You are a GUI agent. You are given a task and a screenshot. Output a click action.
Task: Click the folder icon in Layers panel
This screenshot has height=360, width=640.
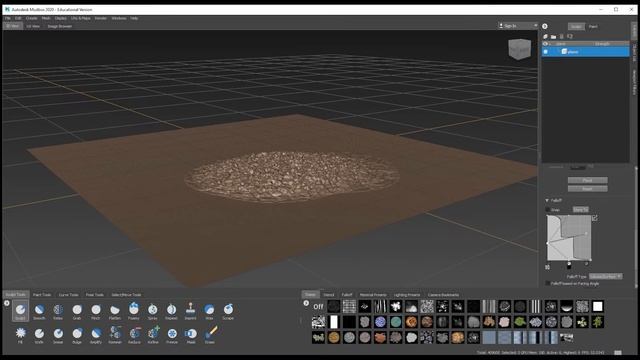coord(553,36)
